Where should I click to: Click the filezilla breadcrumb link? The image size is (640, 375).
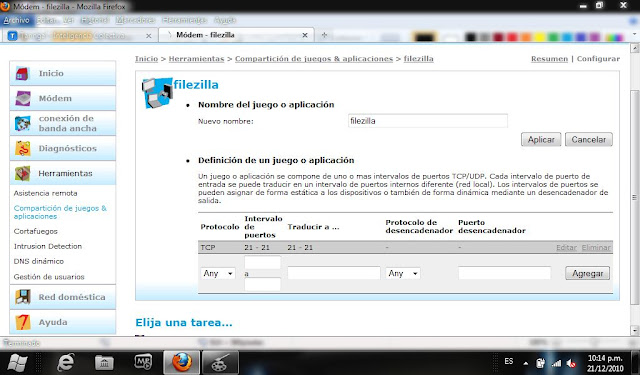coord(419,59)
